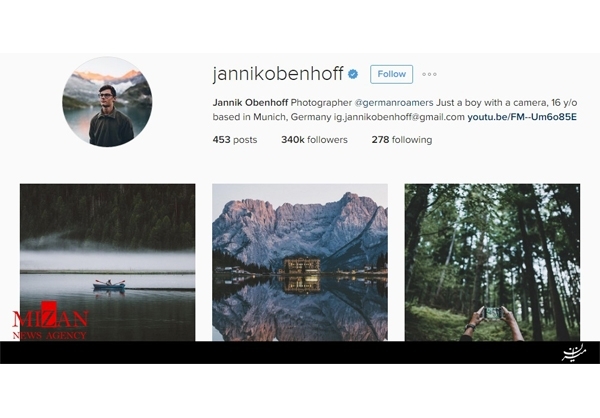This screenshot has height=418, width=600.
Task: Click the Jannik Obenhoff bold name
Action: tap(250, 103)
